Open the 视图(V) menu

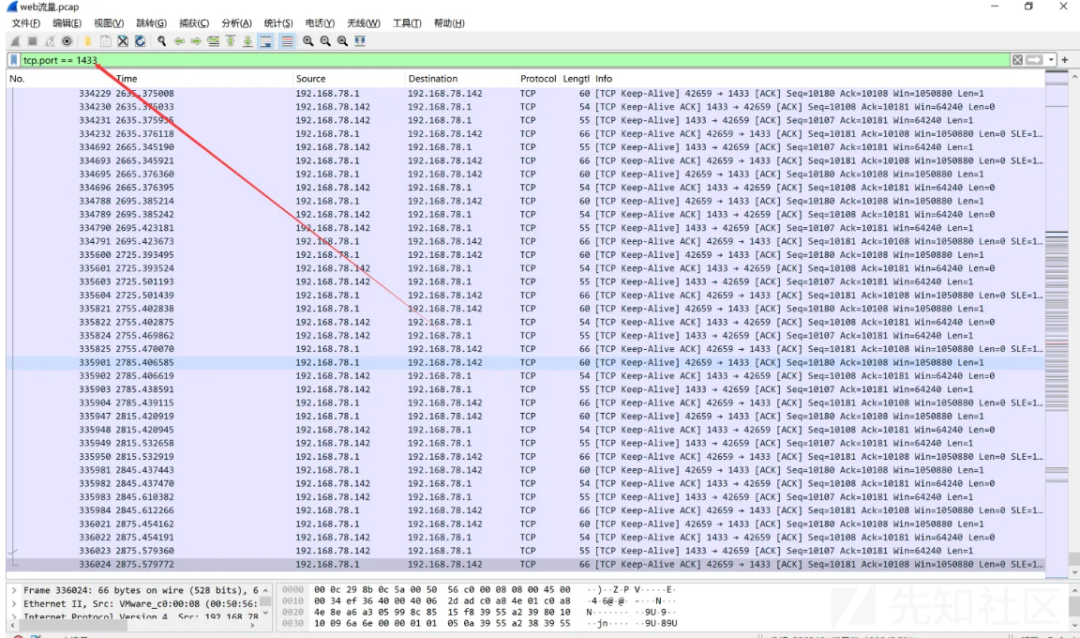coord(109,23)
